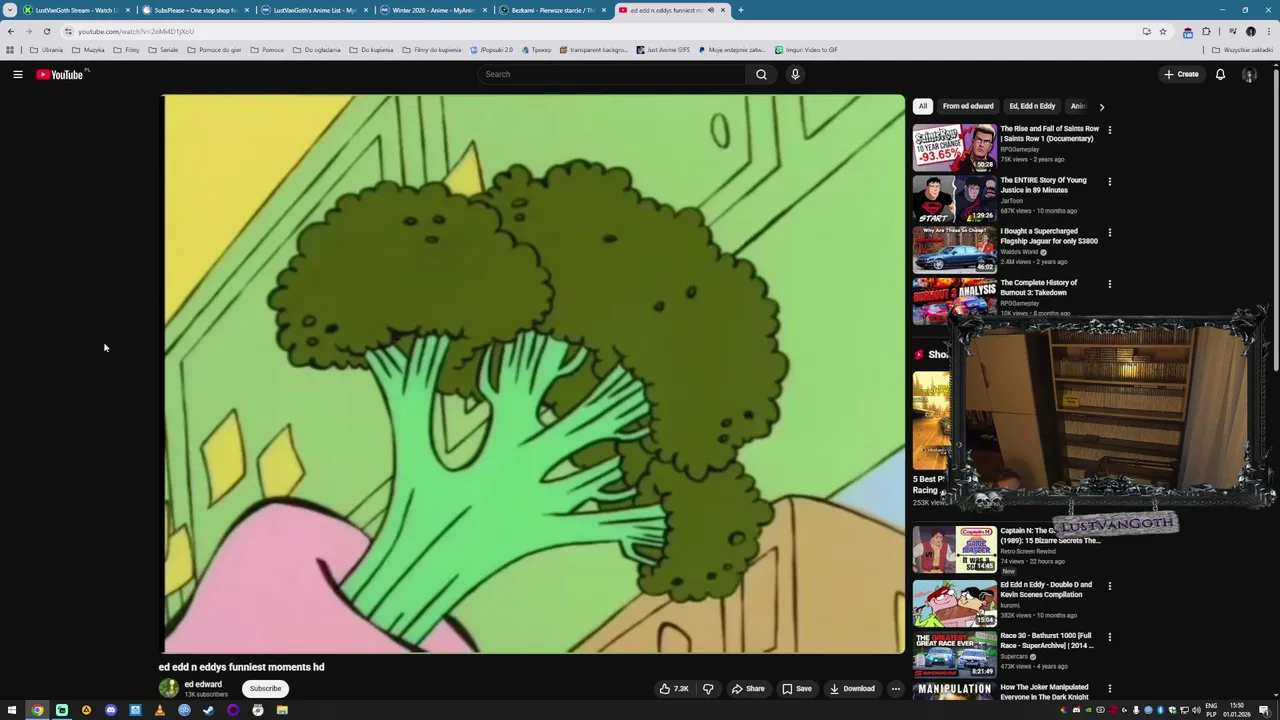Click the Download button
Image resolution: width=1280 pixels, height=720 pixels.
click(852, 688)
